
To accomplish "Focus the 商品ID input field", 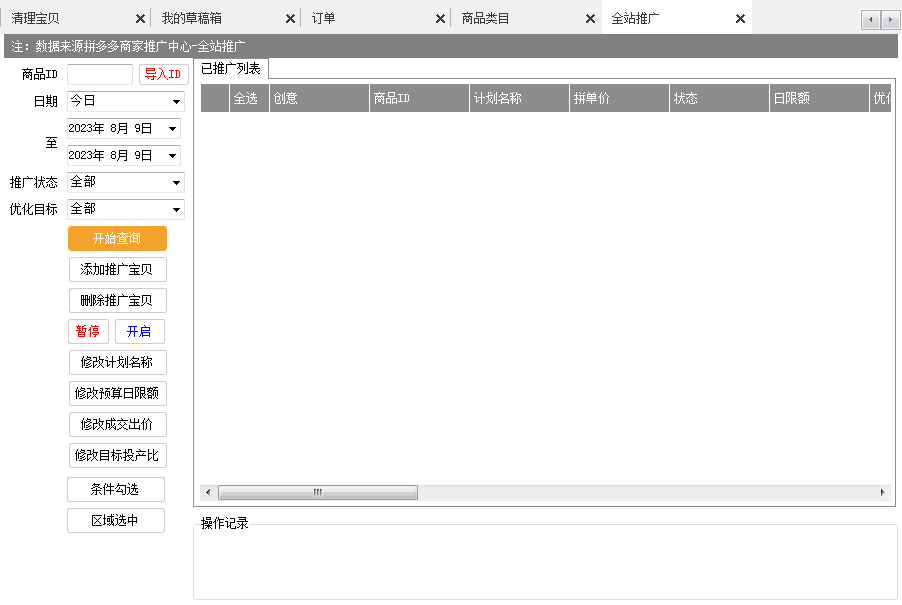I will [x=100, y=74].
